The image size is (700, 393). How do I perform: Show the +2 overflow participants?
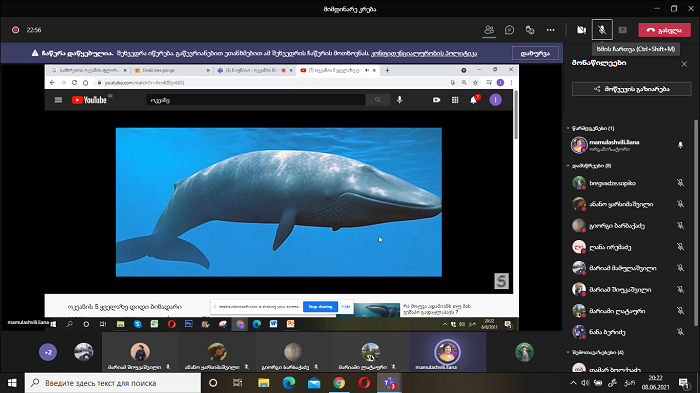pos(48,352)
